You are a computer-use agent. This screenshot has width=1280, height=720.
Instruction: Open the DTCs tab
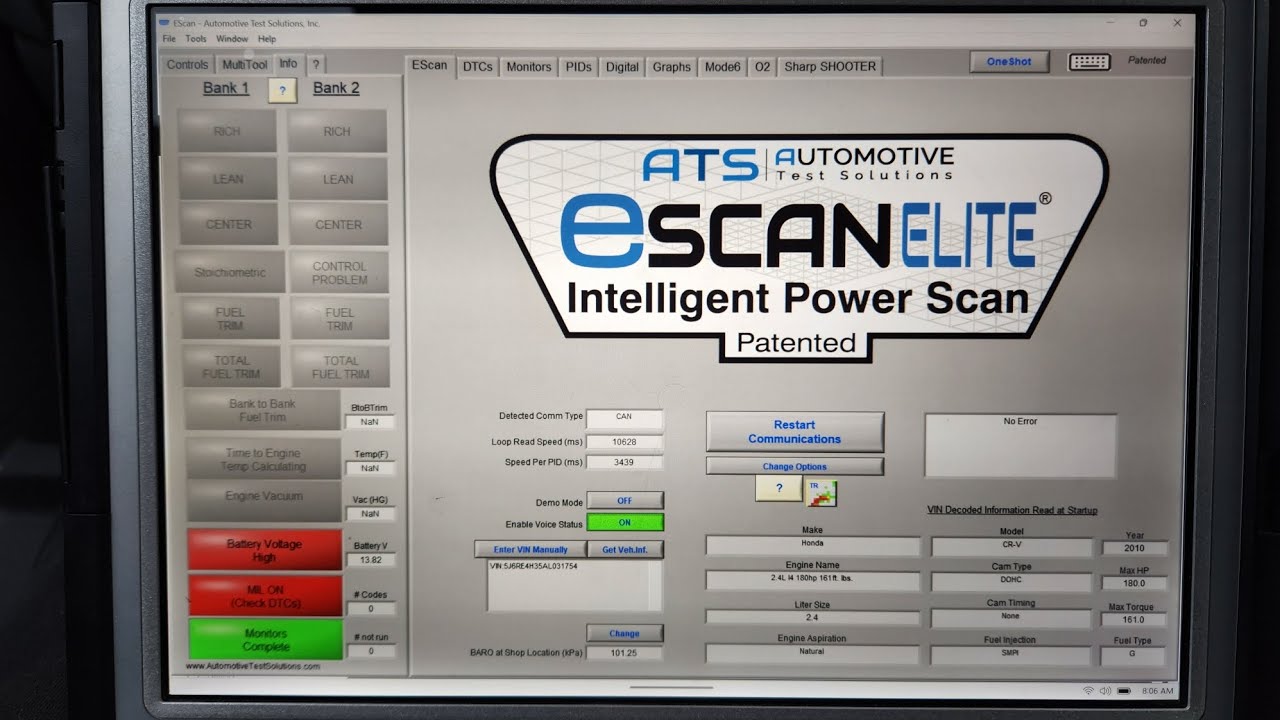[x=477, y=67]
